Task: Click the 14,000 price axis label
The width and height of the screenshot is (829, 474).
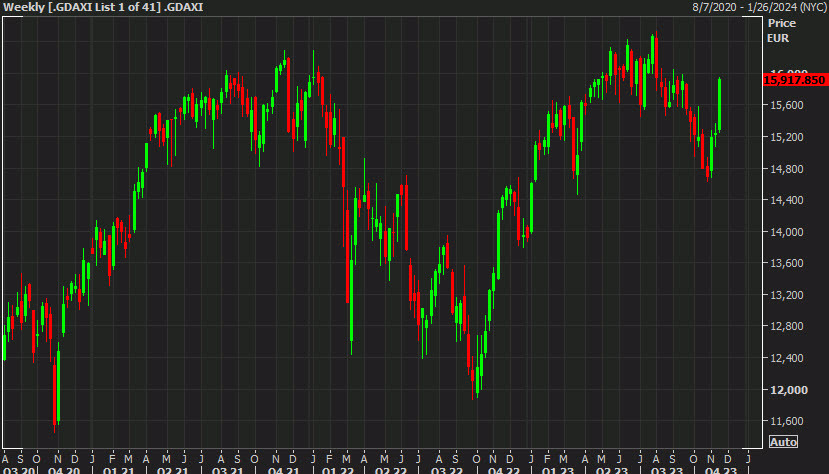Action: (787, 231)
